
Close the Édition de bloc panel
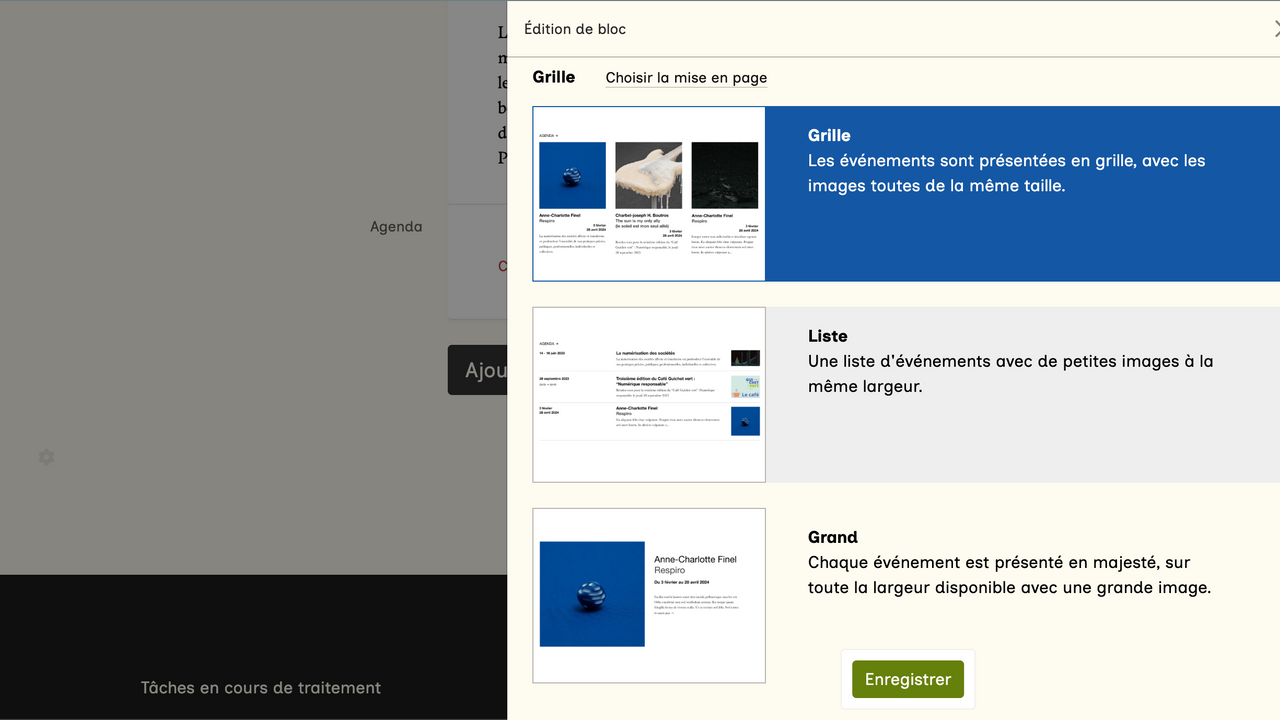(x=1275, y=29)
